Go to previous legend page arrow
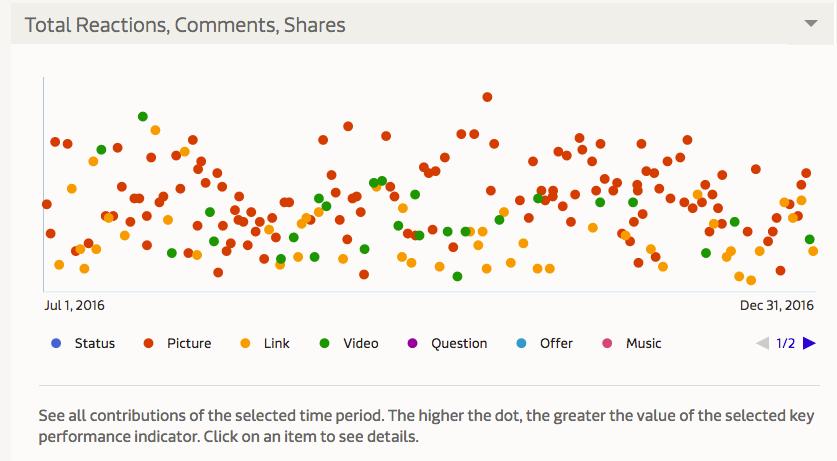This screenshot has height=461, width=837. [762, 343]
